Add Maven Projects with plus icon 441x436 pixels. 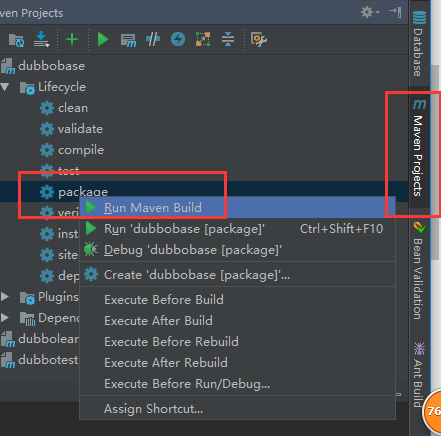click(72, 39)
